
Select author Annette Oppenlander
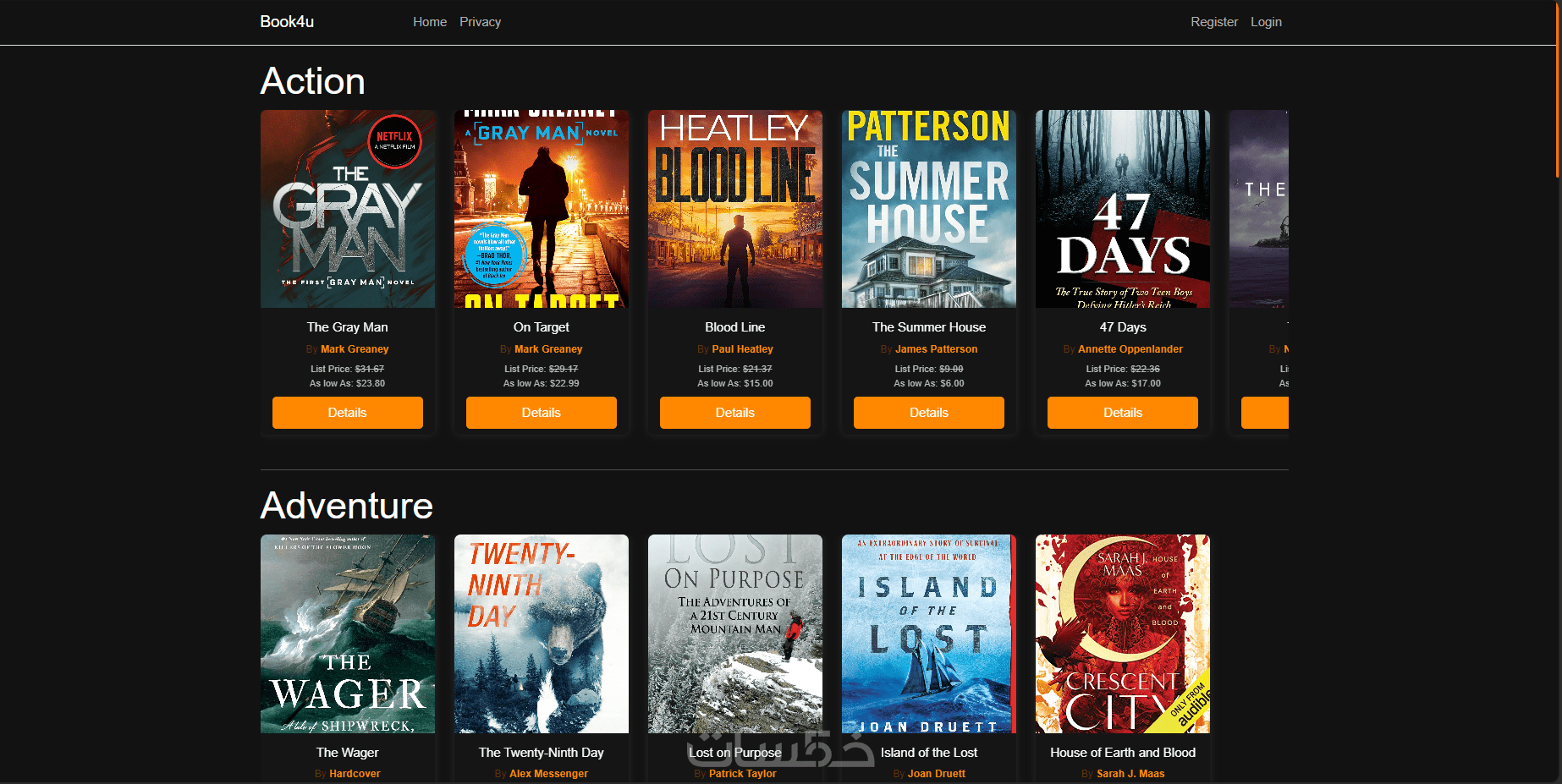pyautogui.click(x=1130, y=349)
